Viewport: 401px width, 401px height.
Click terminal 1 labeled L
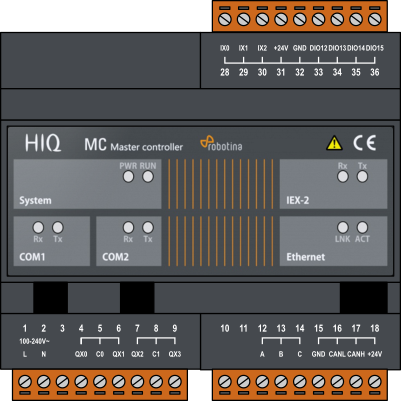pyautogui.click(x=25, y=382)
